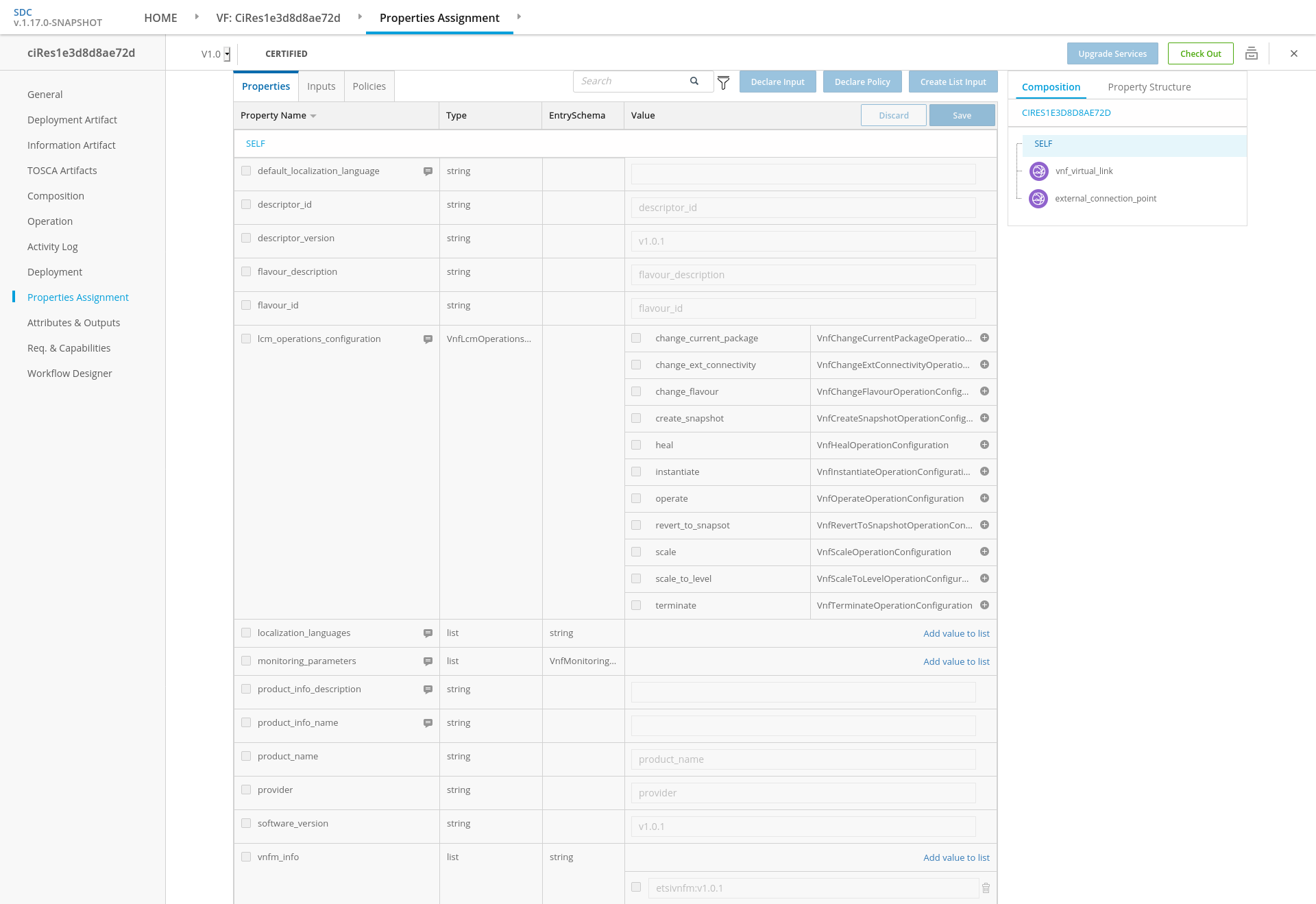Click plus icon on change_flavour row
Viewport: 1316px width, 904px height.
[984, 391]
